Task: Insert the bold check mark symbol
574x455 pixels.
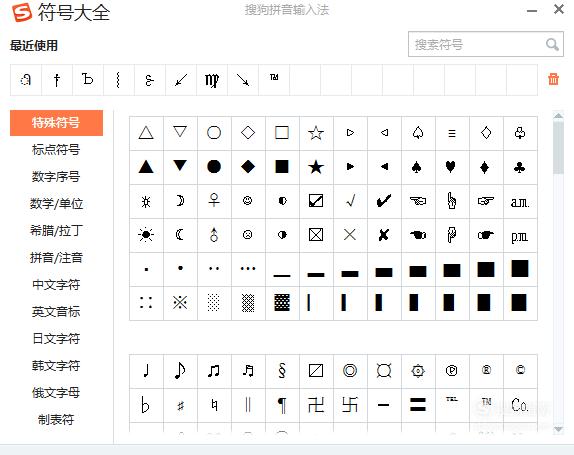Action: [x=384, y=201]
